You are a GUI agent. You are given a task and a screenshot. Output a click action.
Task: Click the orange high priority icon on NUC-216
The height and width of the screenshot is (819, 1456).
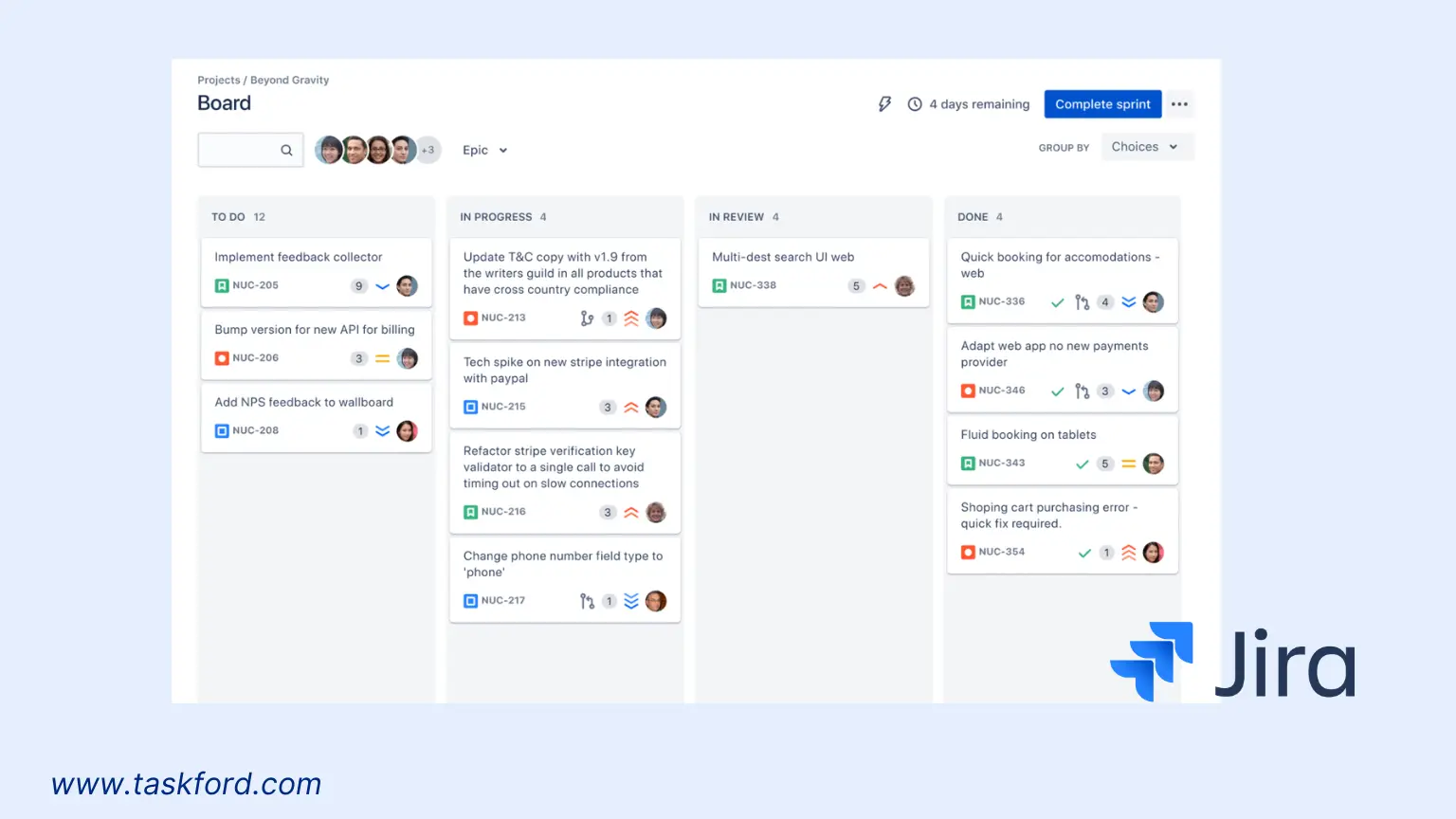631,512
